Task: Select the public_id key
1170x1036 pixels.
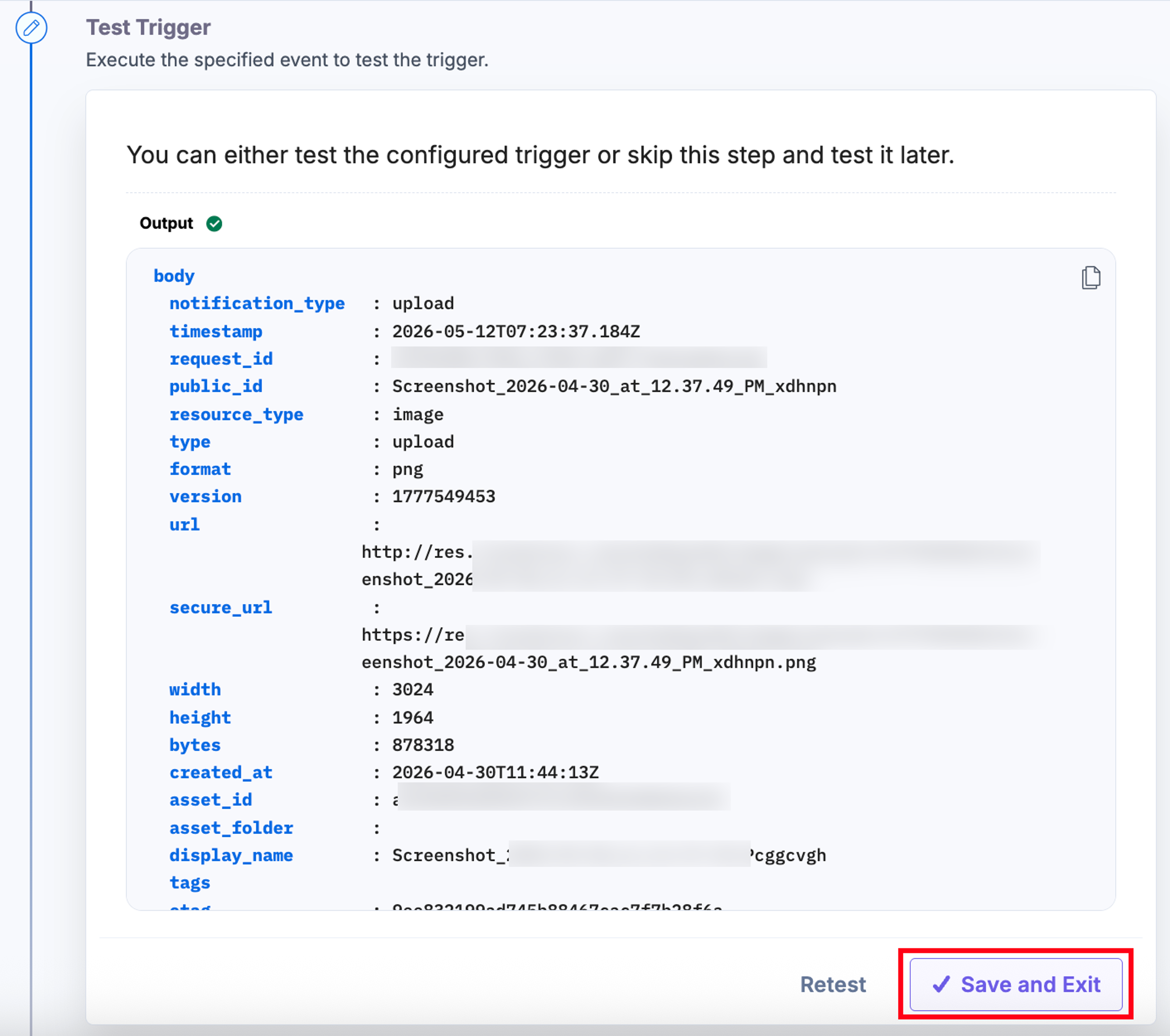Action: point(216,386)
